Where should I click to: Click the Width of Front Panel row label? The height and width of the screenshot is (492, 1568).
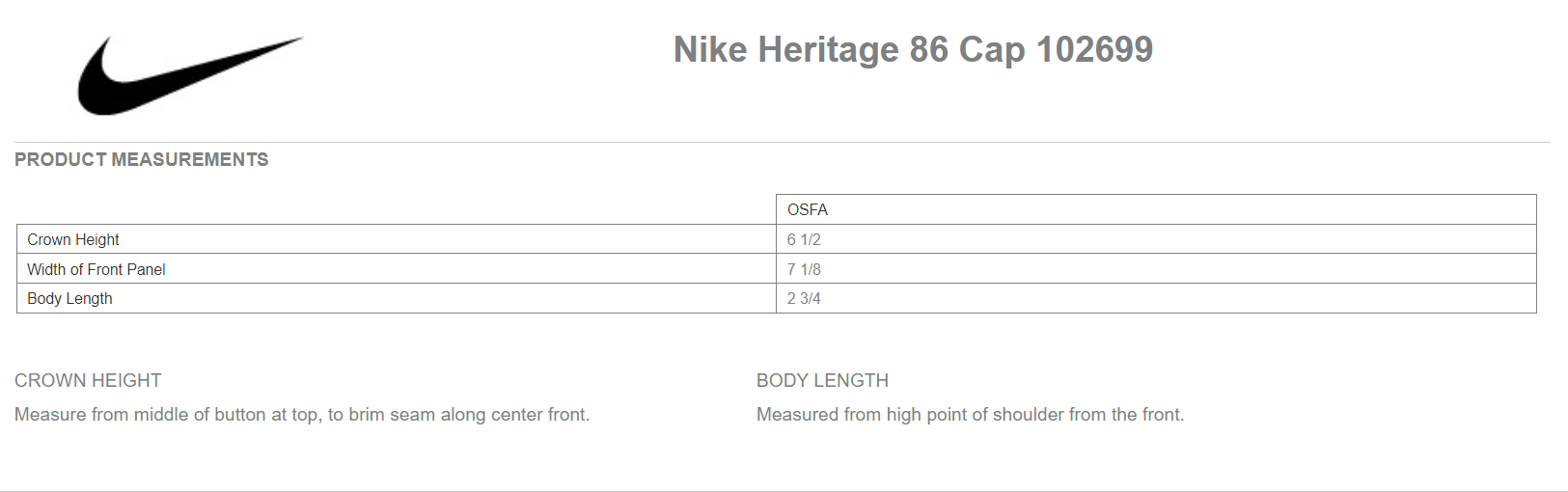(96, 269)
